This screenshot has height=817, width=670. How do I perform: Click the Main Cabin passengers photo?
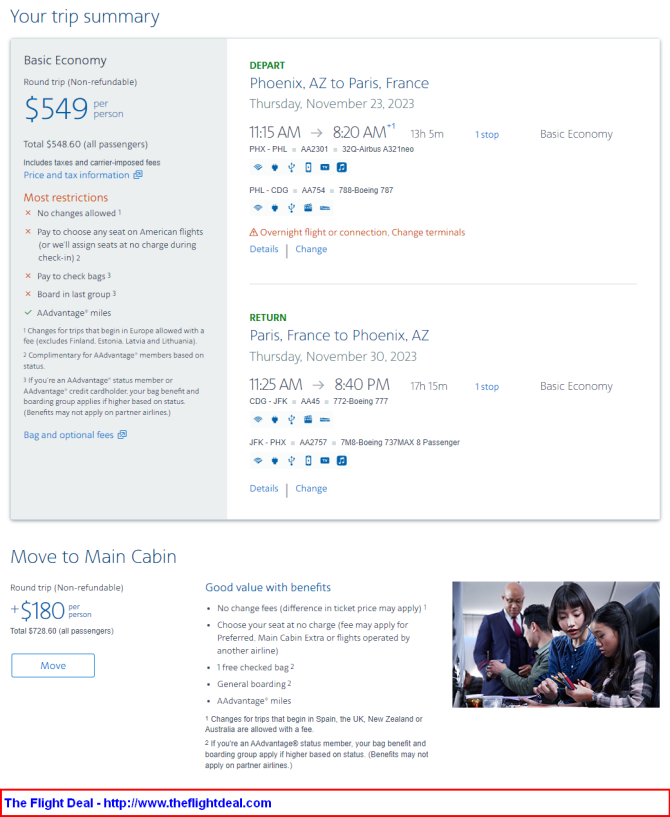click(556, 645)
